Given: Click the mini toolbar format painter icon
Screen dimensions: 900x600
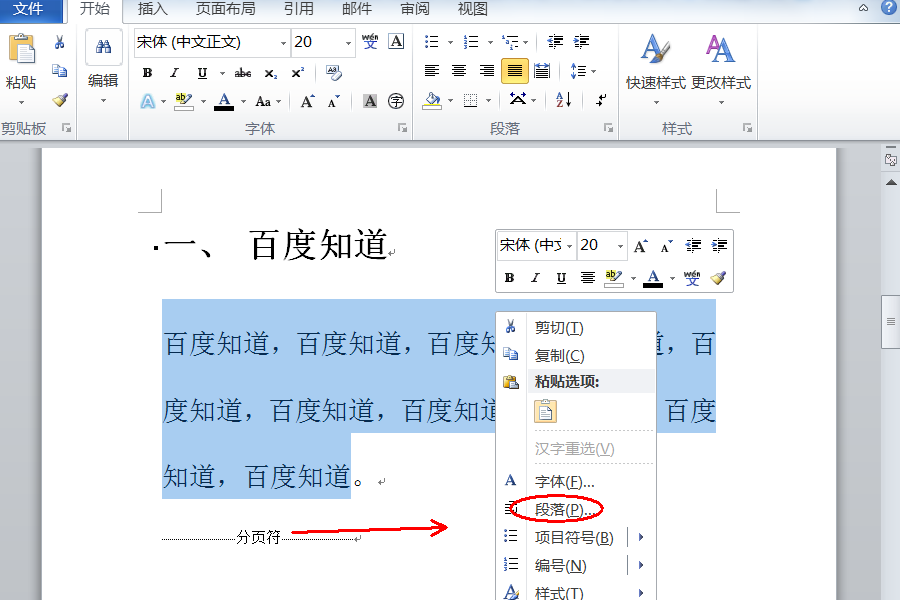Looking at the screenshot, I should [718, 278].
